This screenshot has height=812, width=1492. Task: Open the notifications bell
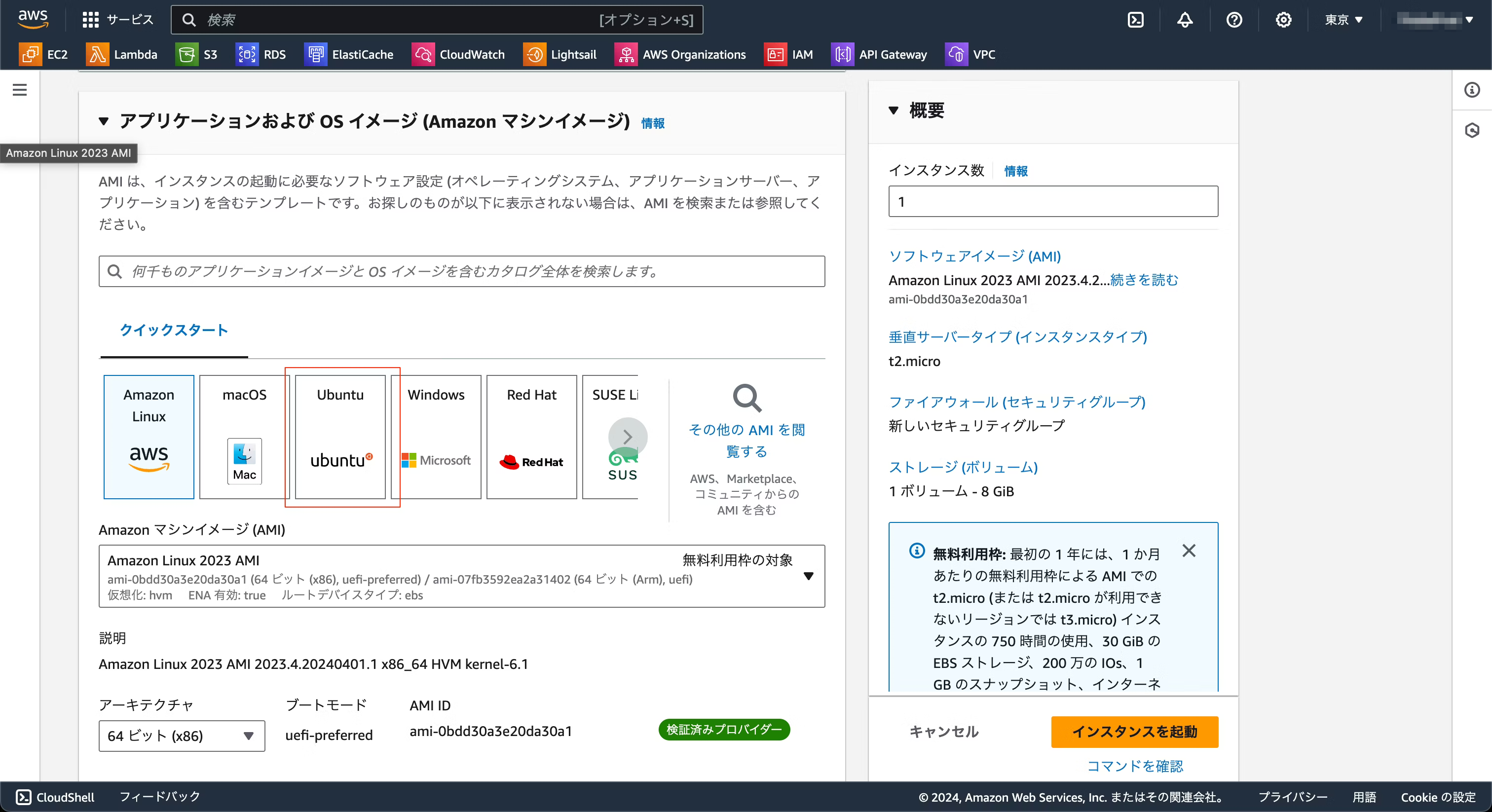pyautogui.click(x=1185, y=20)
